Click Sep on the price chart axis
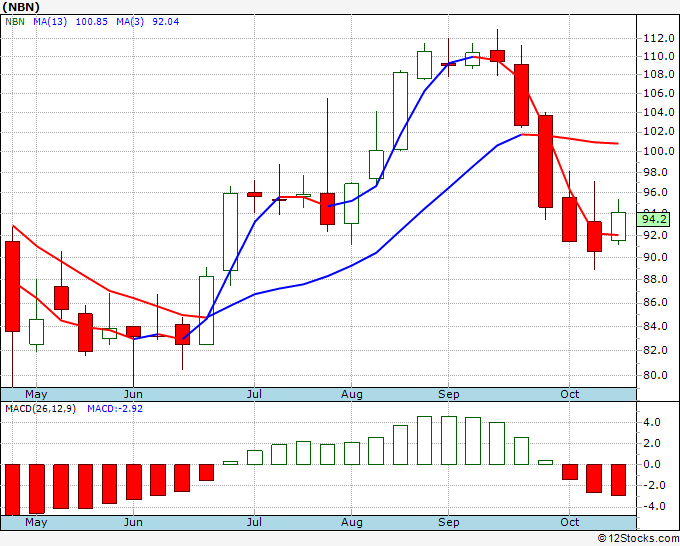This screenshot has width=680, height=546. [x=448, y=394]
